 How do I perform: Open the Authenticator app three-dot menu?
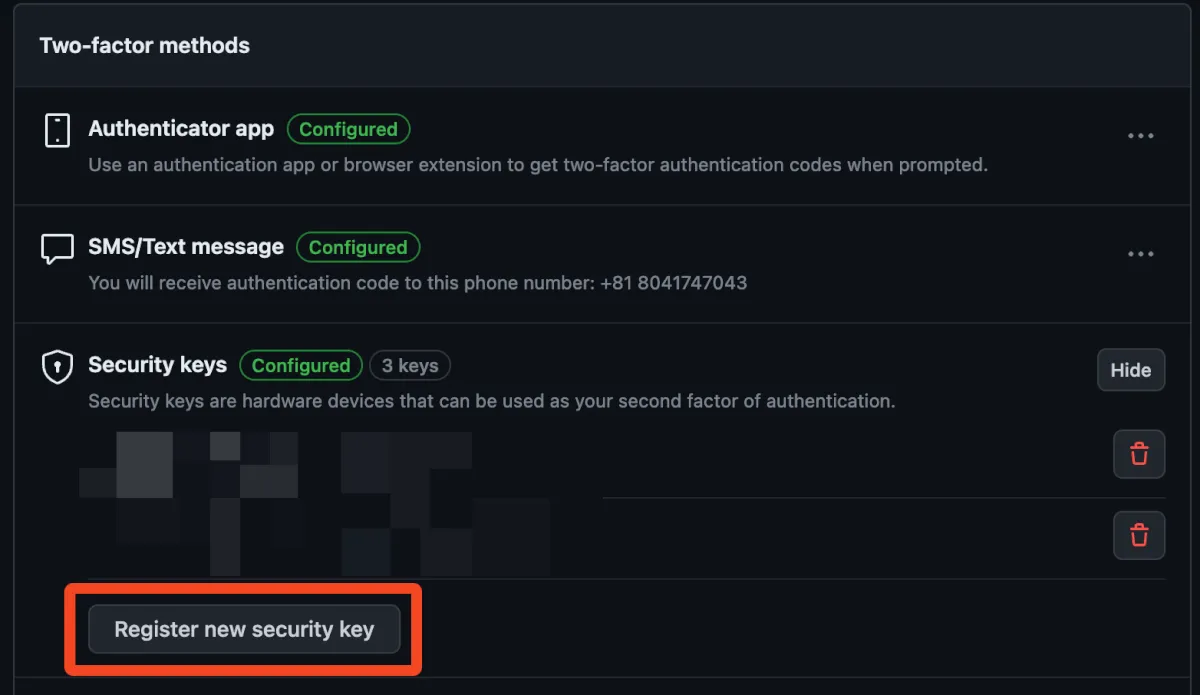click(x=1141, y=136)
